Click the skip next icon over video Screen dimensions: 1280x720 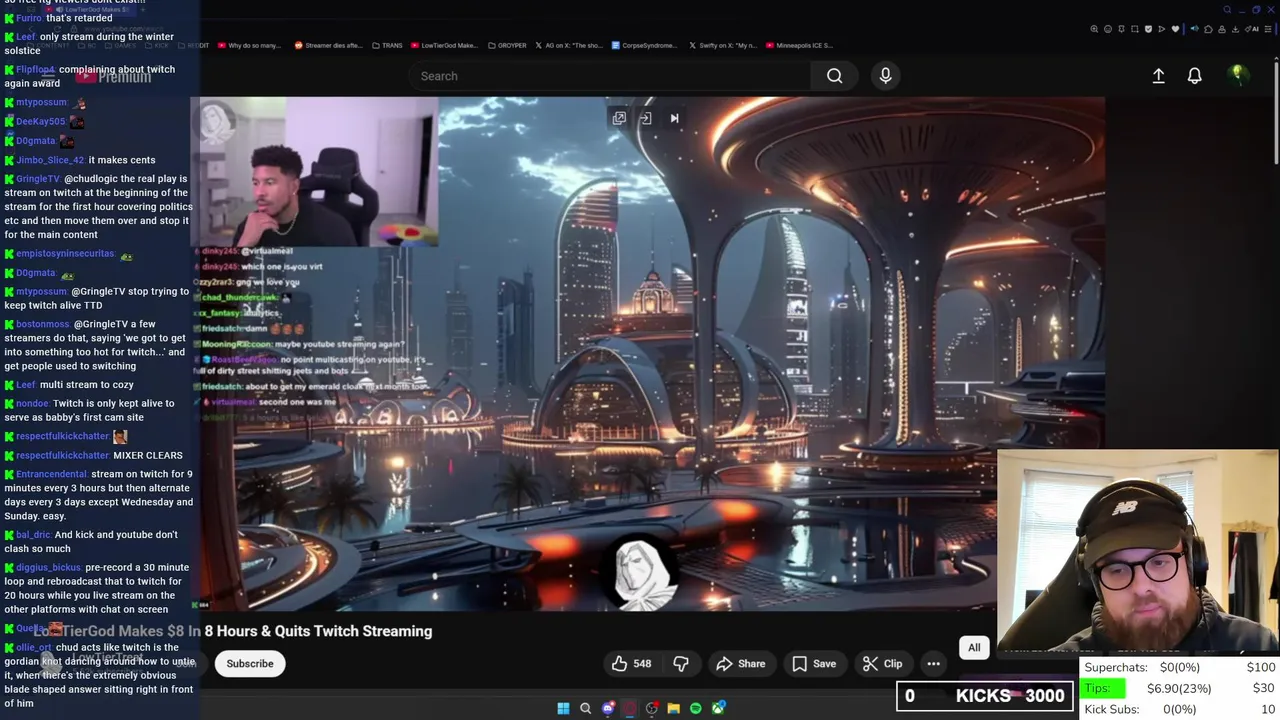tap(674, 118)
